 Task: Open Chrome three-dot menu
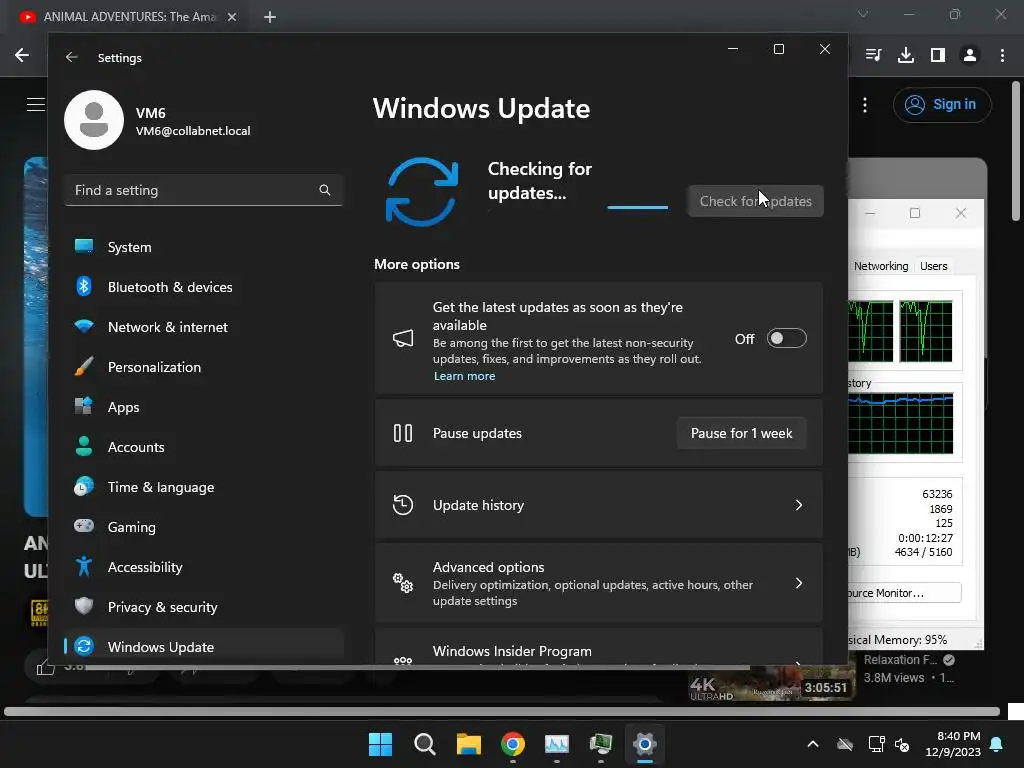click(x=1002, y=55)
